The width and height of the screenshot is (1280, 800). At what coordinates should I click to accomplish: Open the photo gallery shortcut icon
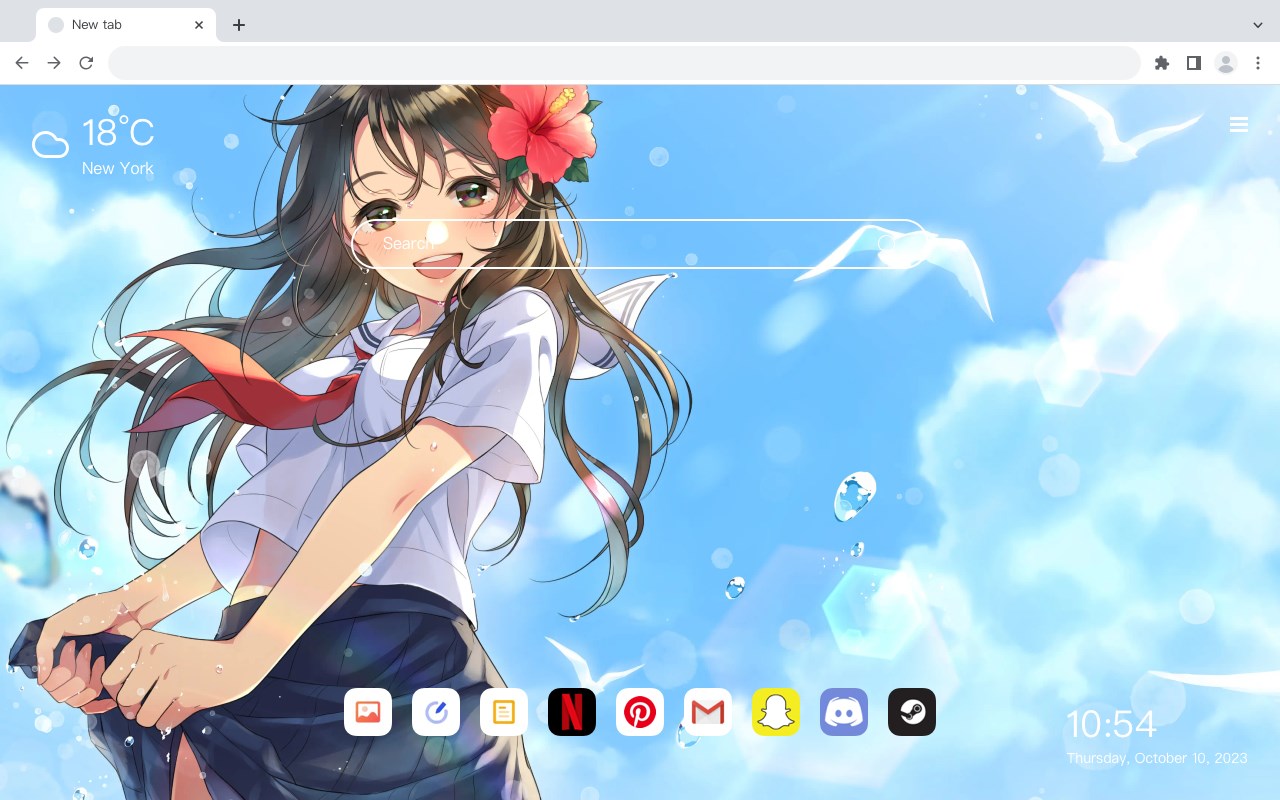pyautogui.click(x=368, y=712)
